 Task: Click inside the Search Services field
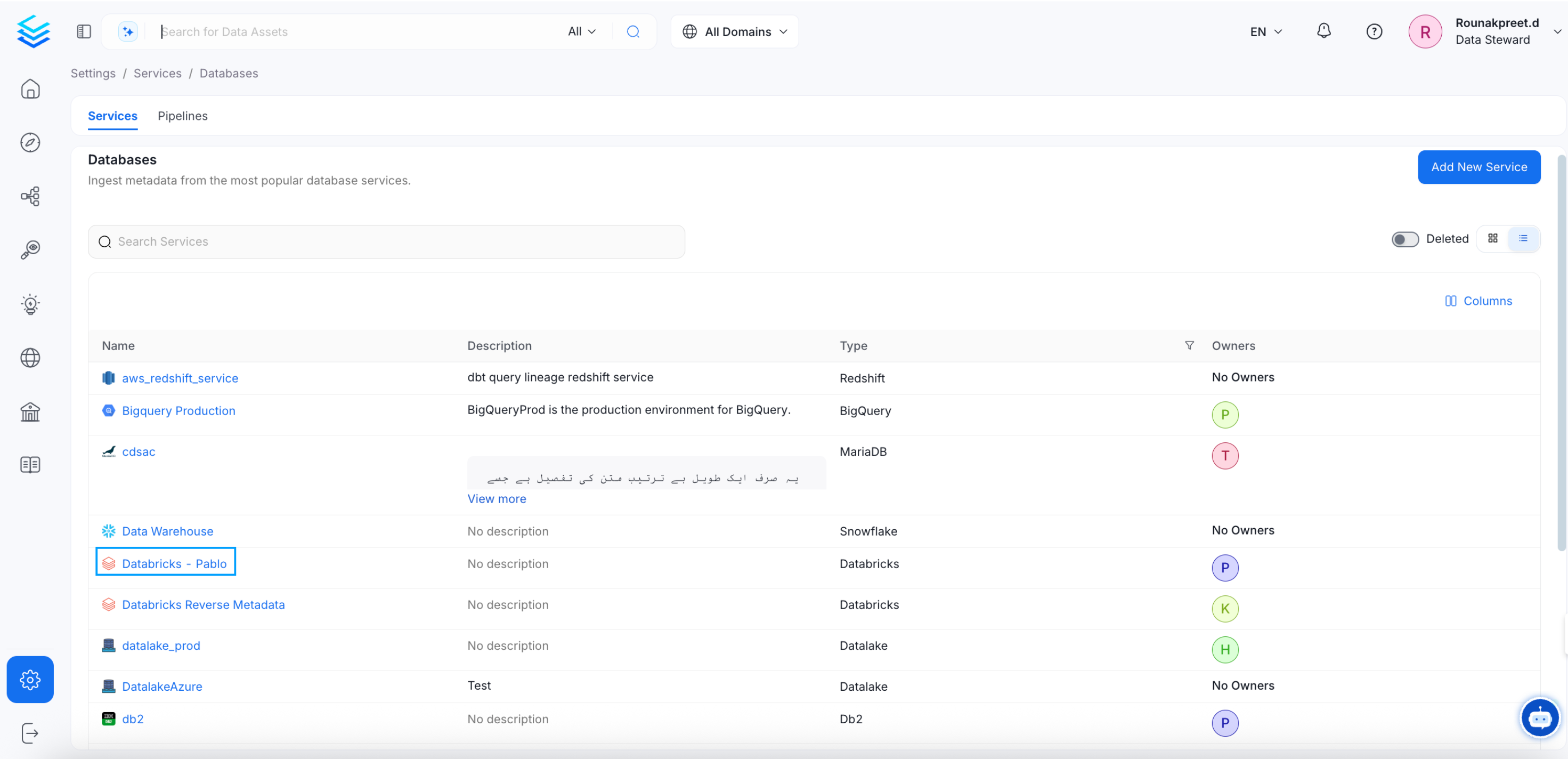386,241
